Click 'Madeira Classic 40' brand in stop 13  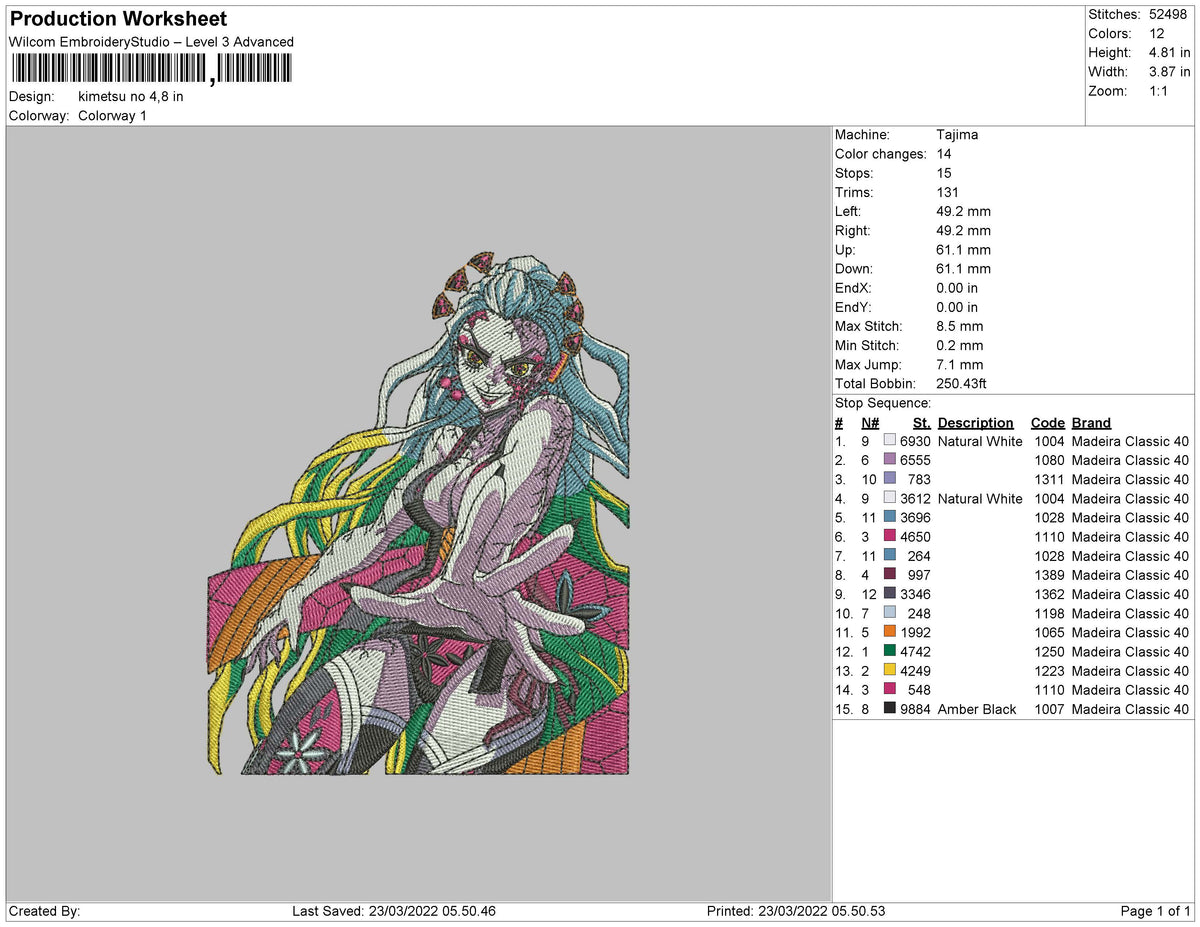pyautogui.click(x=1130, y=671)
